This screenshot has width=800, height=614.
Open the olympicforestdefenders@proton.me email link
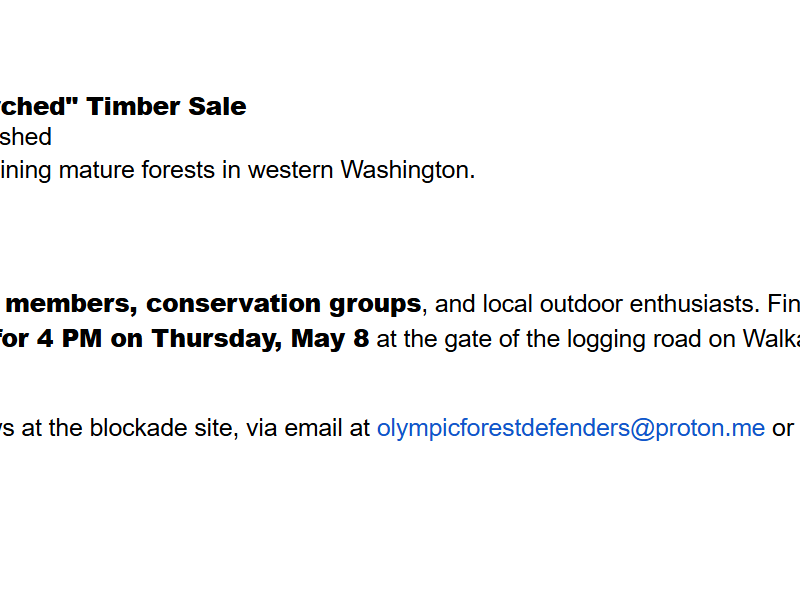point(570,428)
